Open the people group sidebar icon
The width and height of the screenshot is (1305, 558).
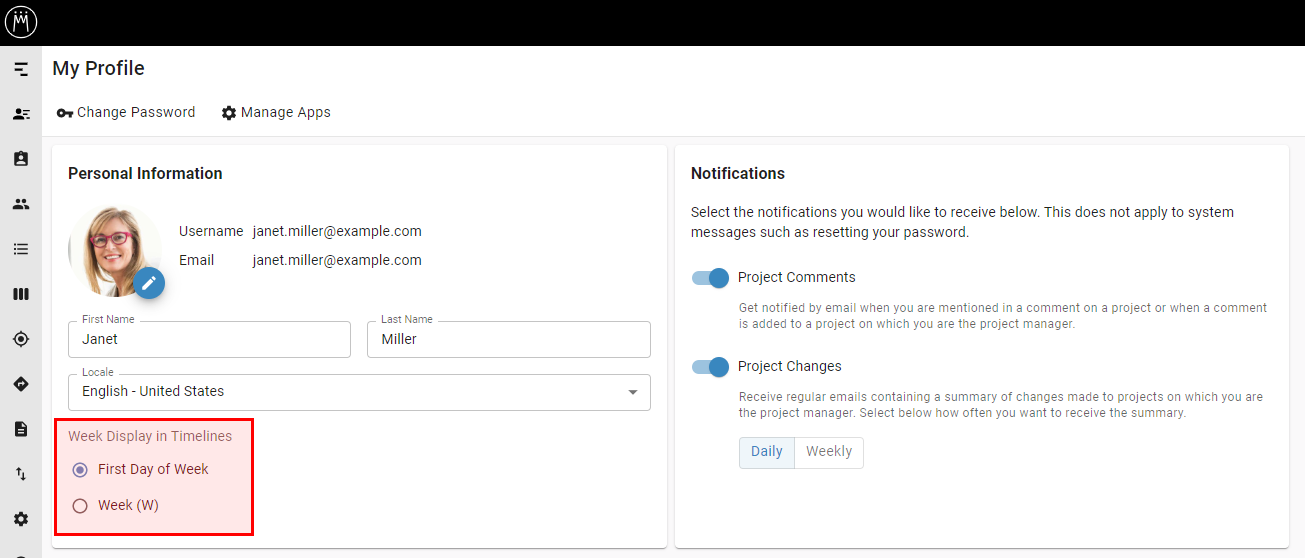(21, 204)
